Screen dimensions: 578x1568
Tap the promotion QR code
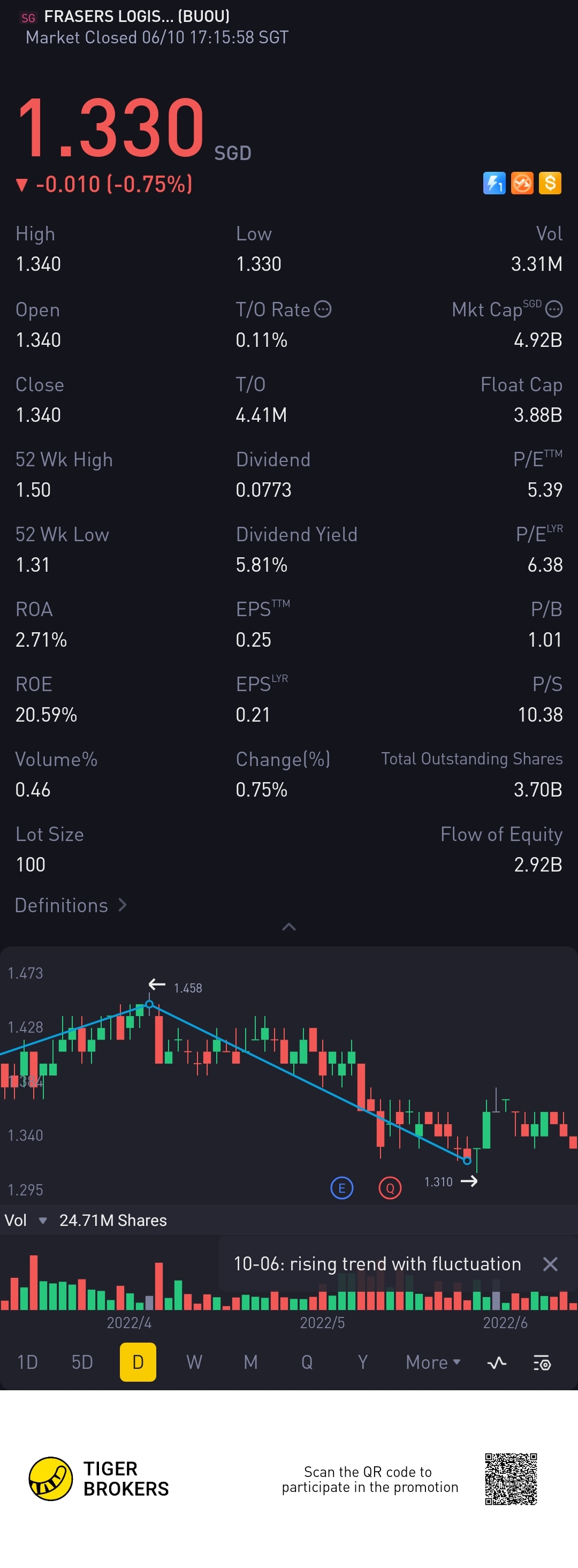click(x=511, y=1479)
